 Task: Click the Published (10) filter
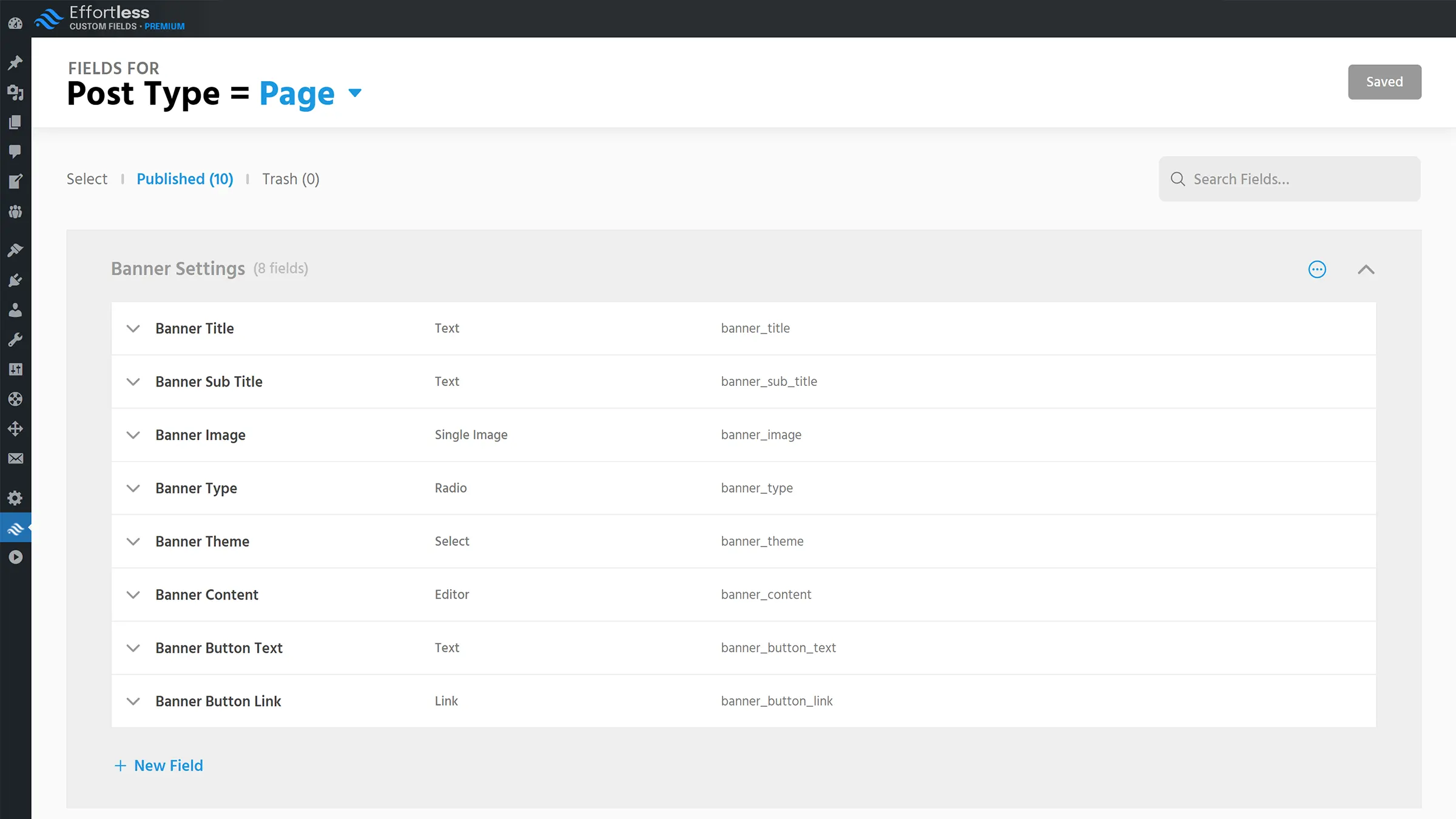185,179
